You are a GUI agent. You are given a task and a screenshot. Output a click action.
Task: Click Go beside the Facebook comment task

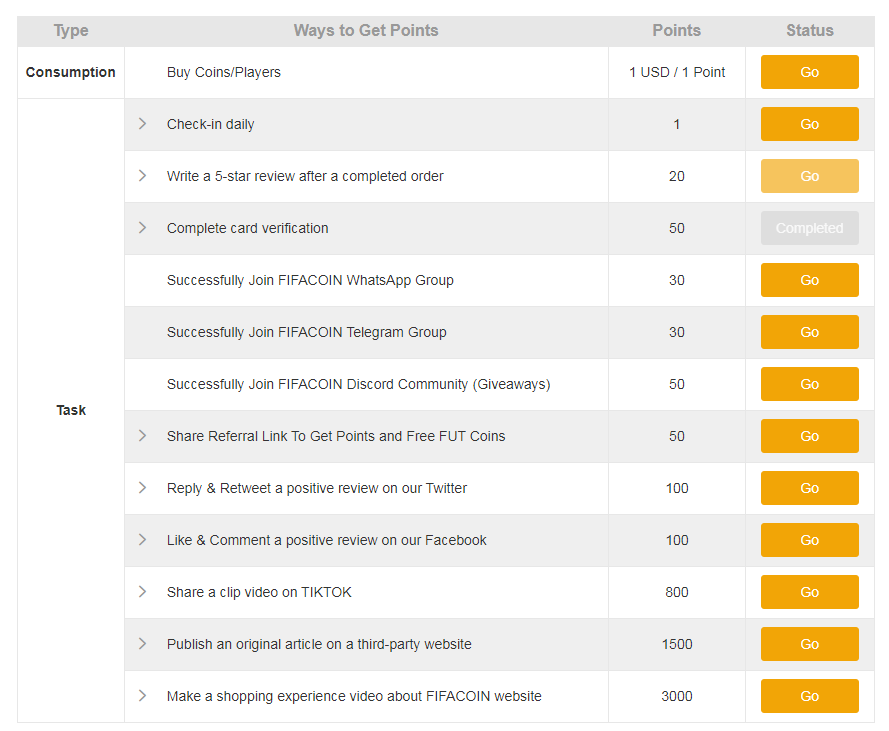tap(809, 540)
